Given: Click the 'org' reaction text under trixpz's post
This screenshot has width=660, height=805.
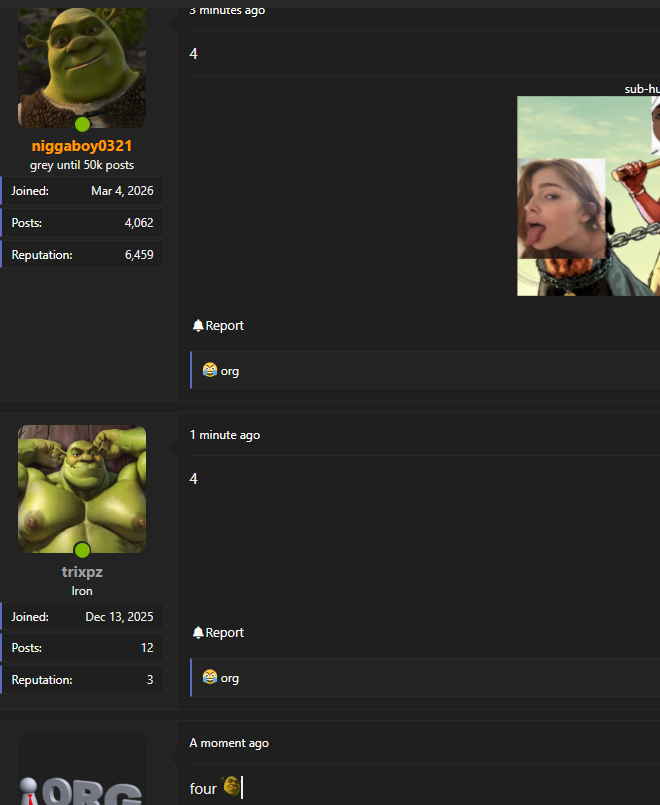Looking at the screenshot, I should point(229,678).
